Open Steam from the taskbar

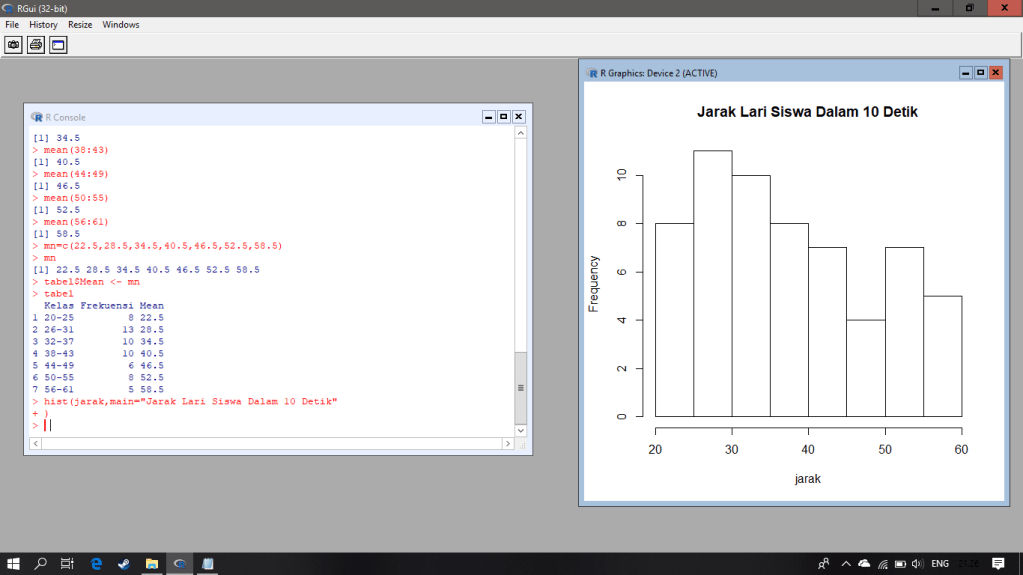tap(124, 564)
